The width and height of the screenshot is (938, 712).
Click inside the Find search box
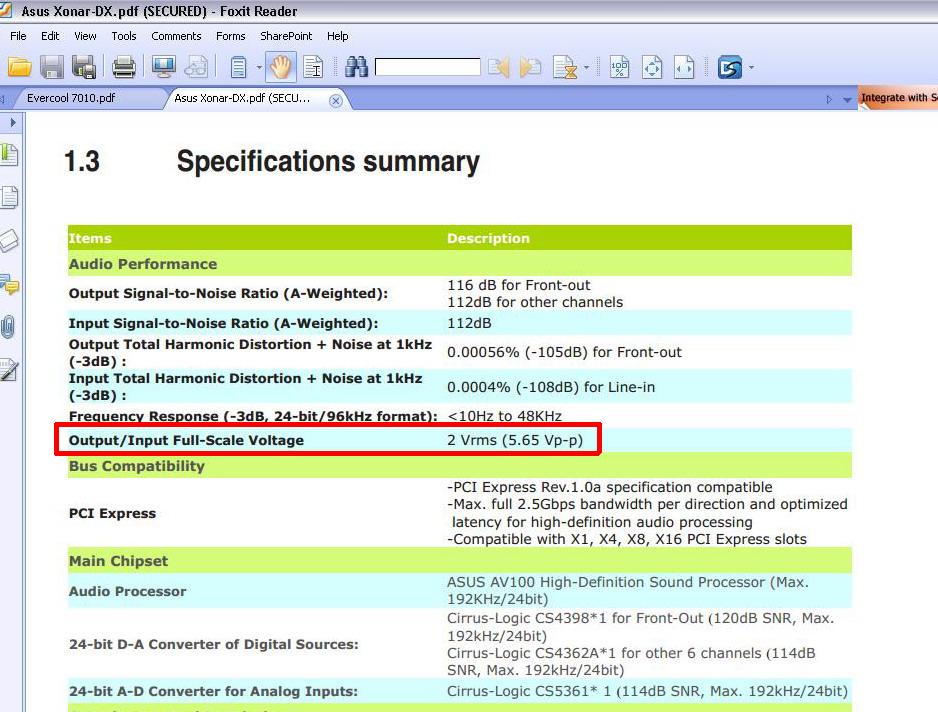427,68
